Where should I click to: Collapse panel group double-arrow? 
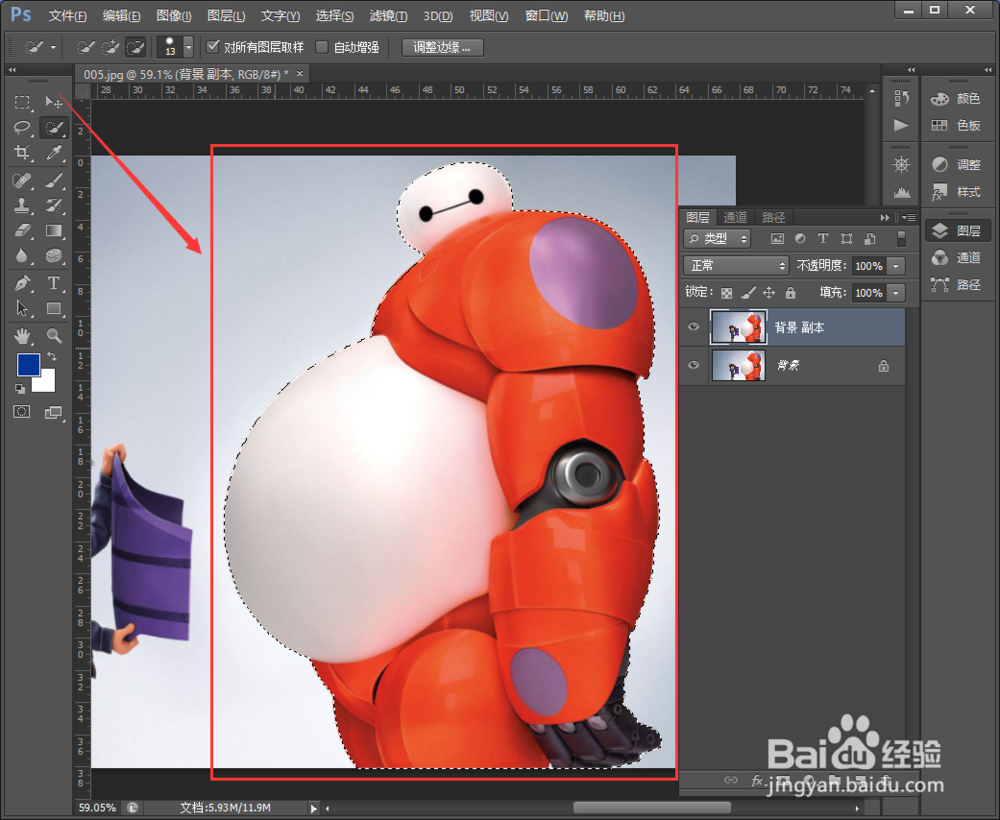click(885, 217)
